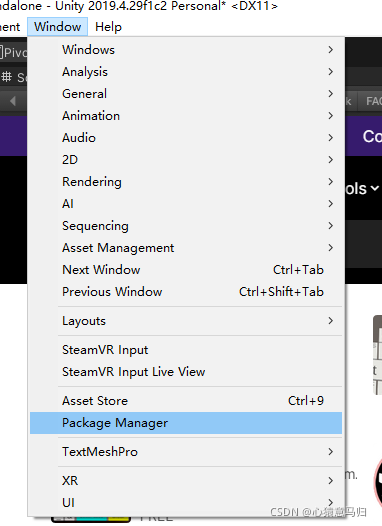
Task: Expand the 2D submenu
Action: [x=186, y=160]
